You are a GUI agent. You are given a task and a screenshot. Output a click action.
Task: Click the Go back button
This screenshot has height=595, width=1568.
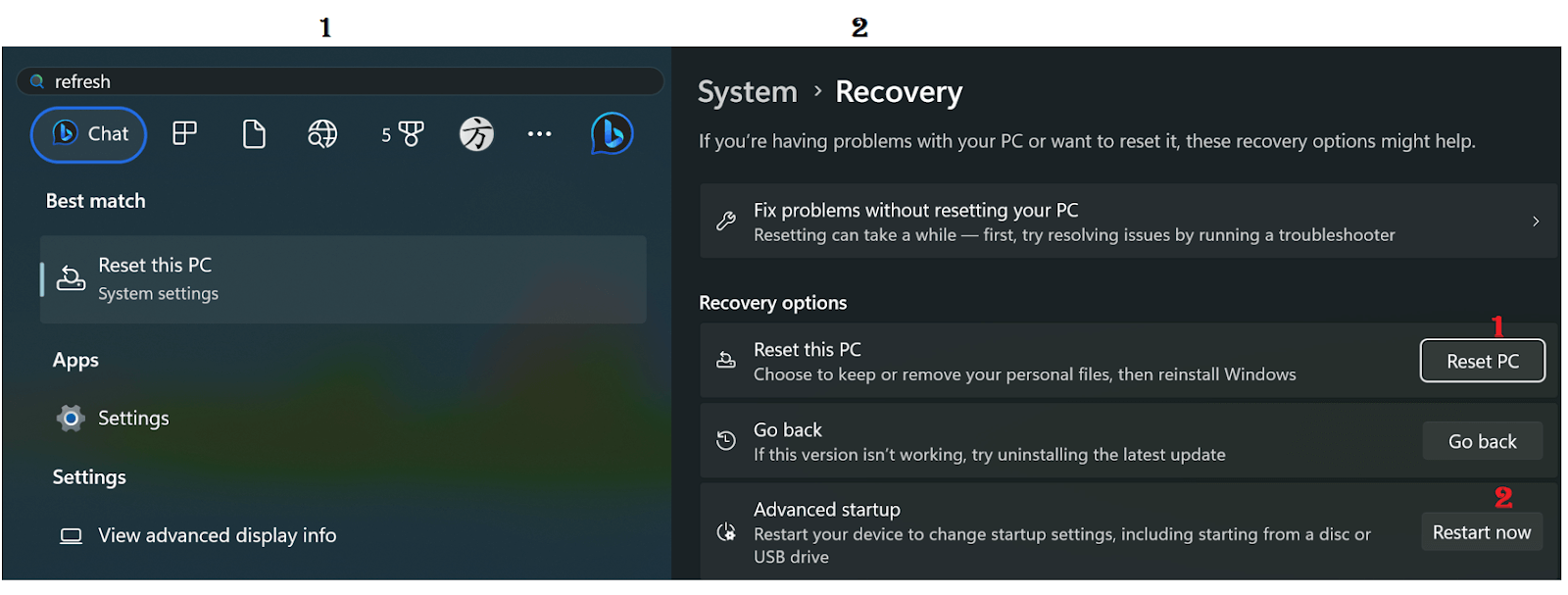1482,441
